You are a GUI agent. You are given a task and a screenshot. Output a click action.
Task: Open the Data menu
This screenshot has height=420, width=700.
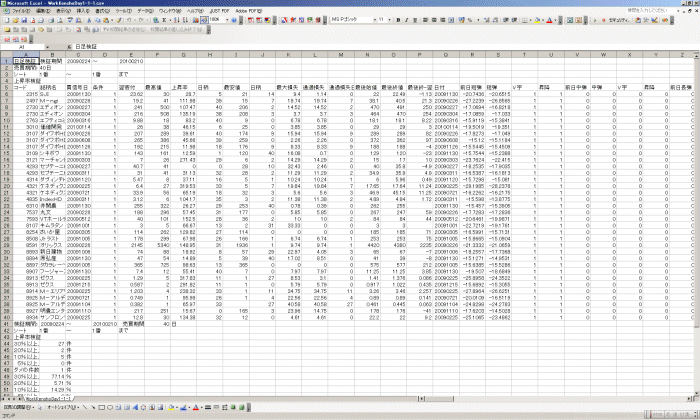[x=146, y=11]
